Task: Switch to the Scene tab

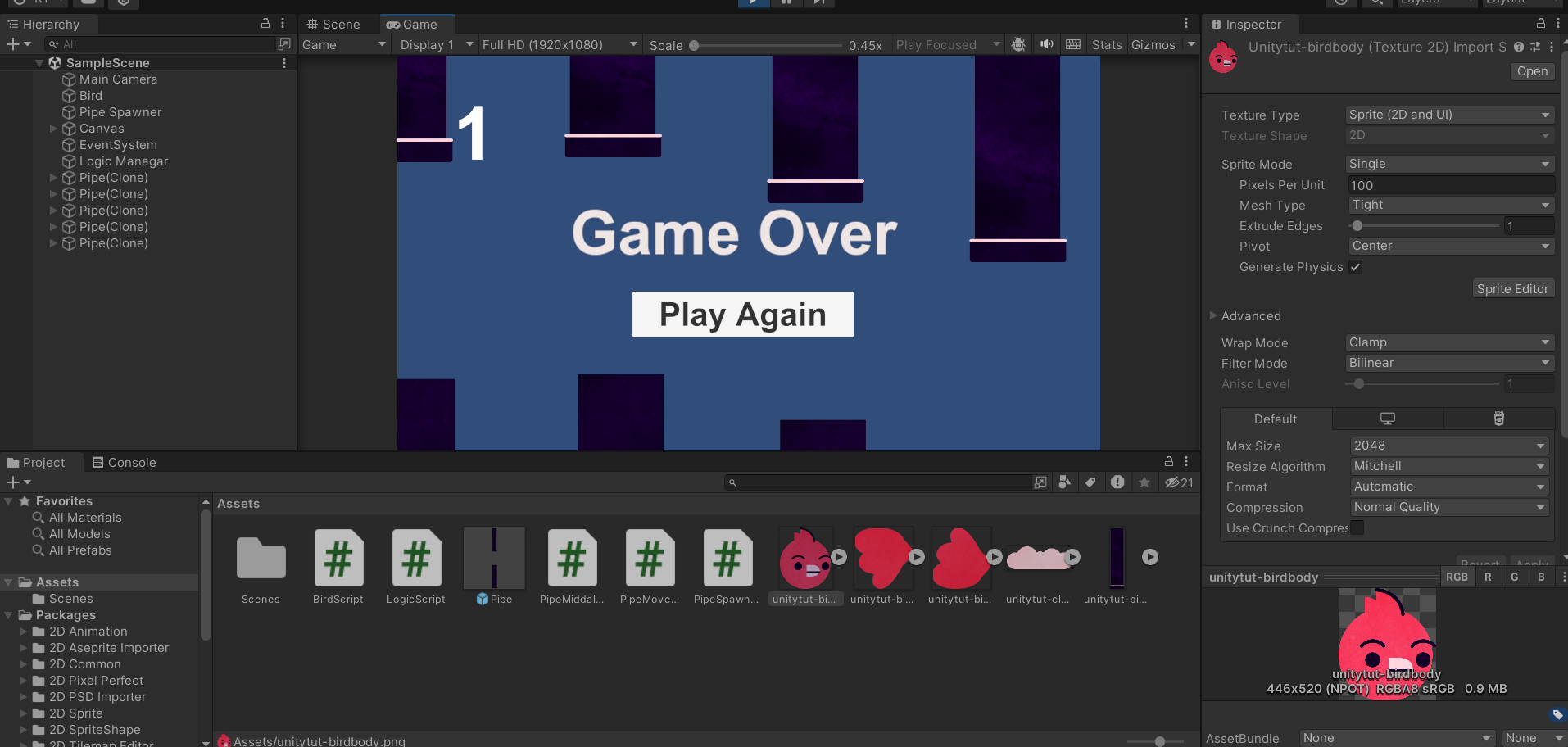Action: (333, 24)
